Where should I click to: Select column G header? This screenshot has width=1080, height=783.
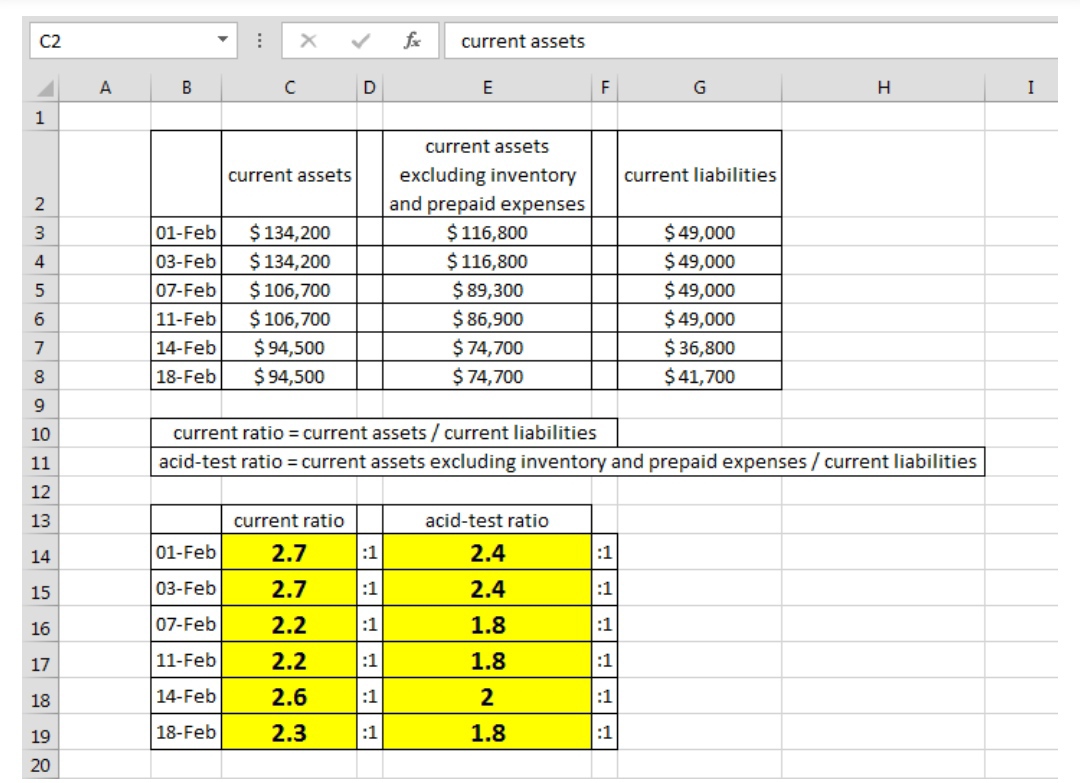699,88
